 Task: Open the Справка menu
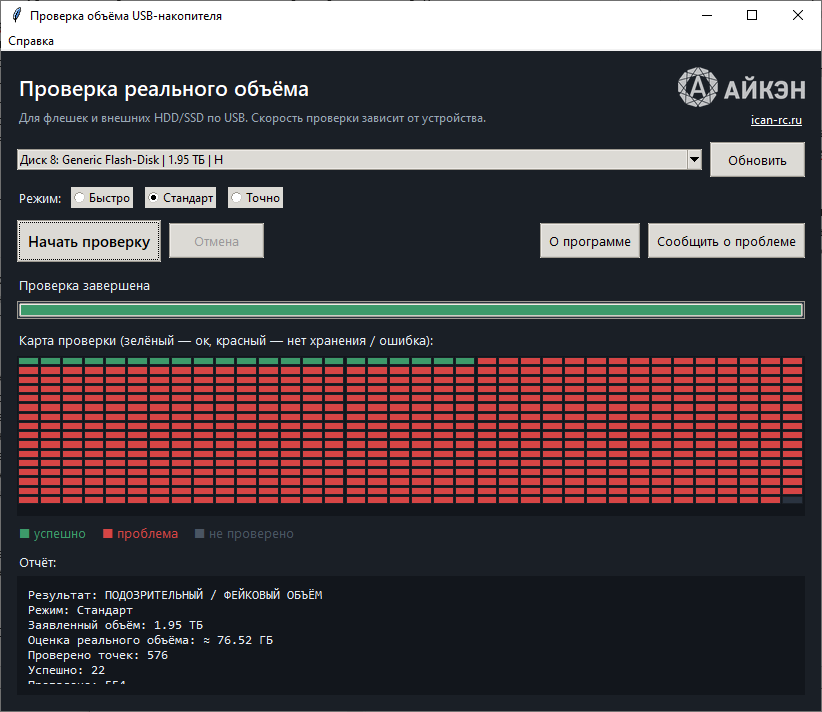tap(31, 41)
